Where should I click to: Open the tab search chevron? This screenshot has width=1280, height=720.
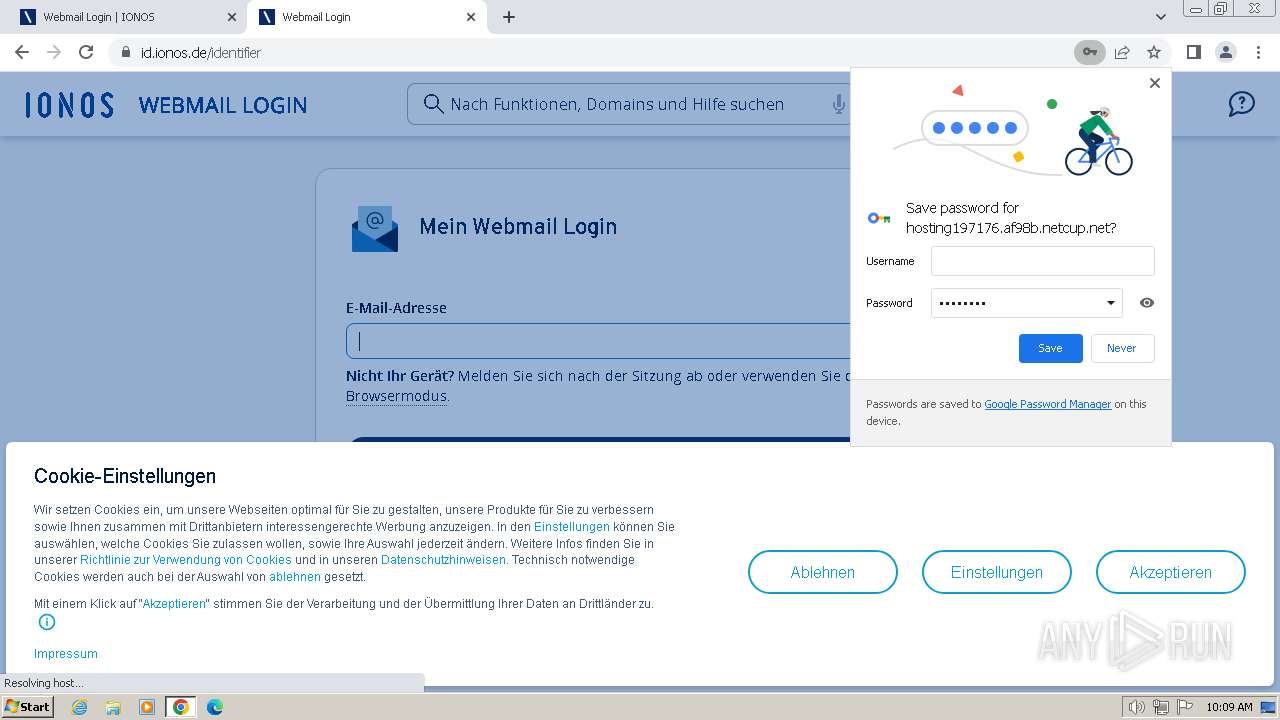coord(1160,17)
